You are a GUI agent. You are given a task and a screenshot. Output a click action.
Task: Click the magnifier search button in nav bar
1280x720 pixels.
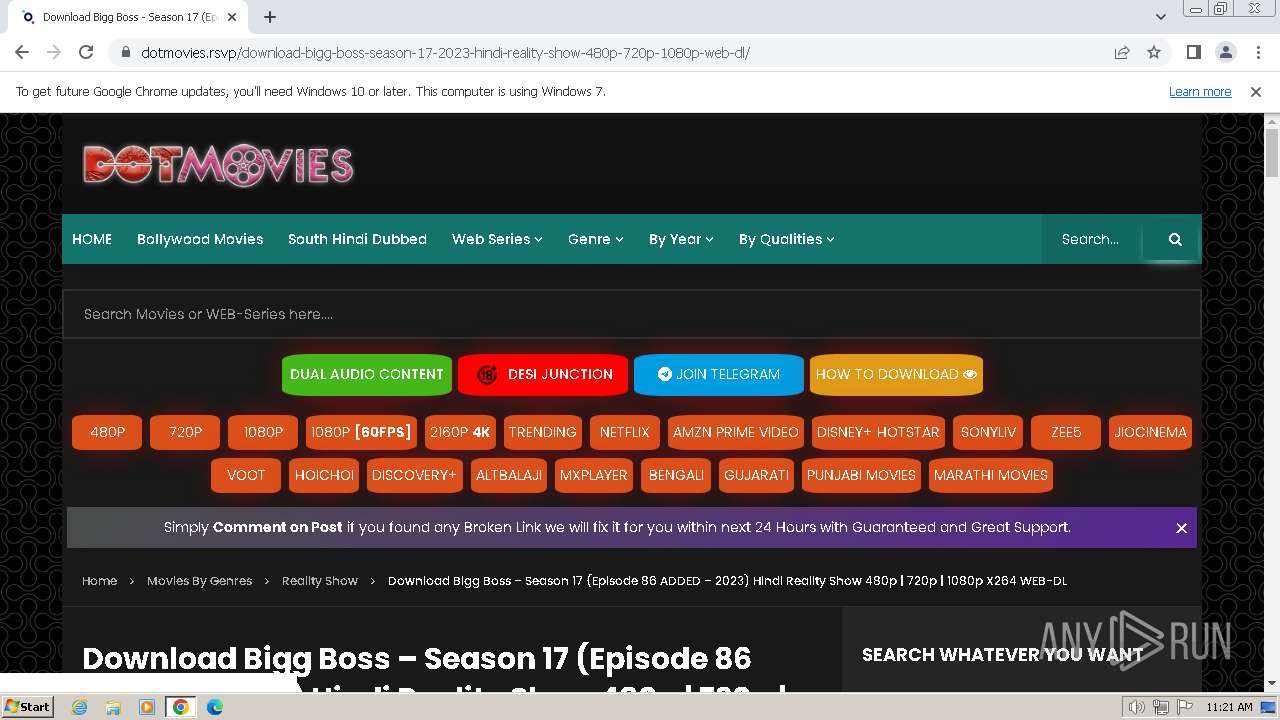1175,239
